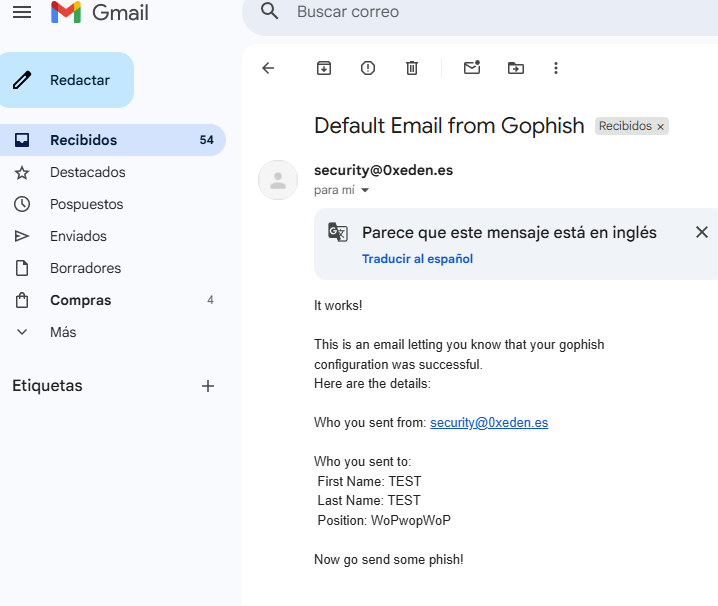Go back to inbox with the arrow
The height and width of the screenshot is (606, 718).
(268, 68)
